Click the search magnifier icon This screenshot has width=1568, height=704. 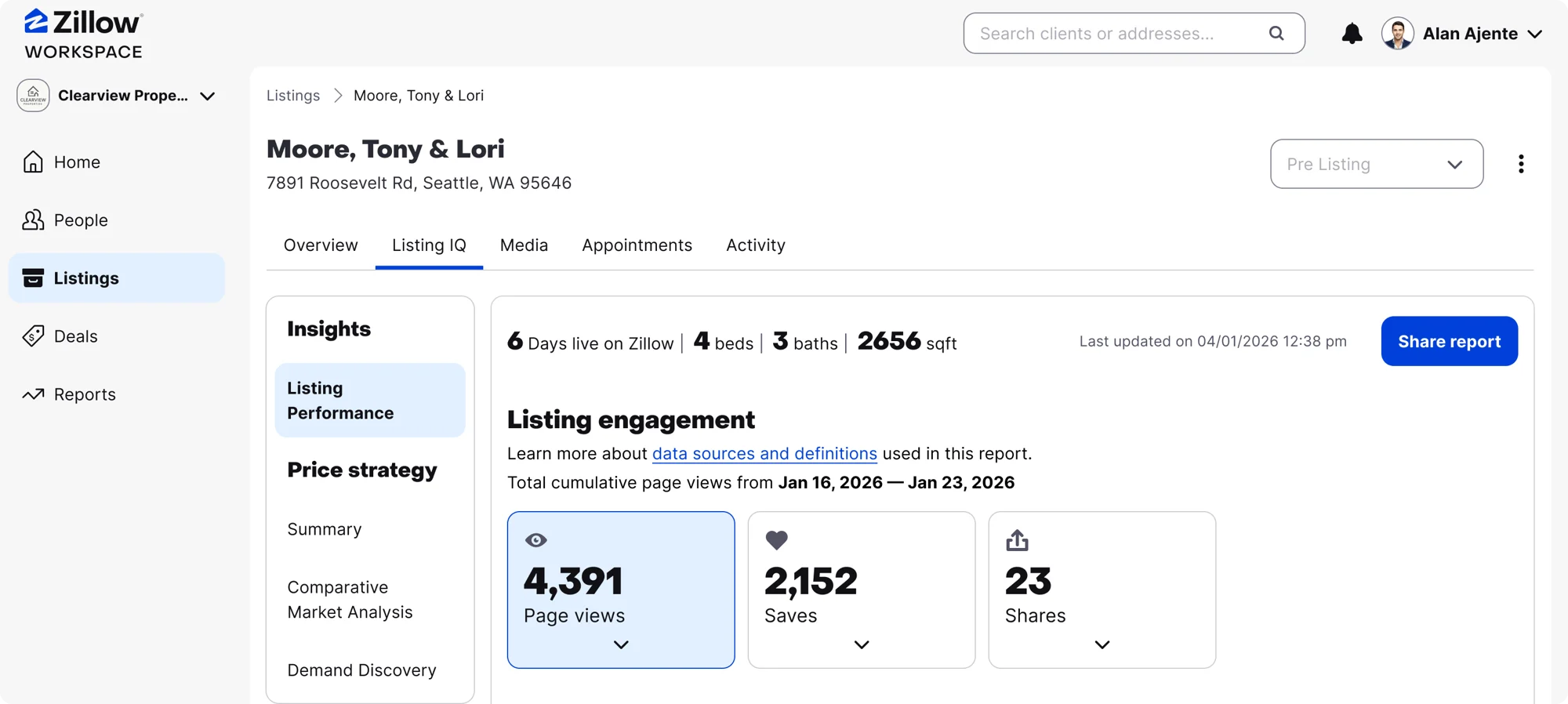tap(1276, 33)
